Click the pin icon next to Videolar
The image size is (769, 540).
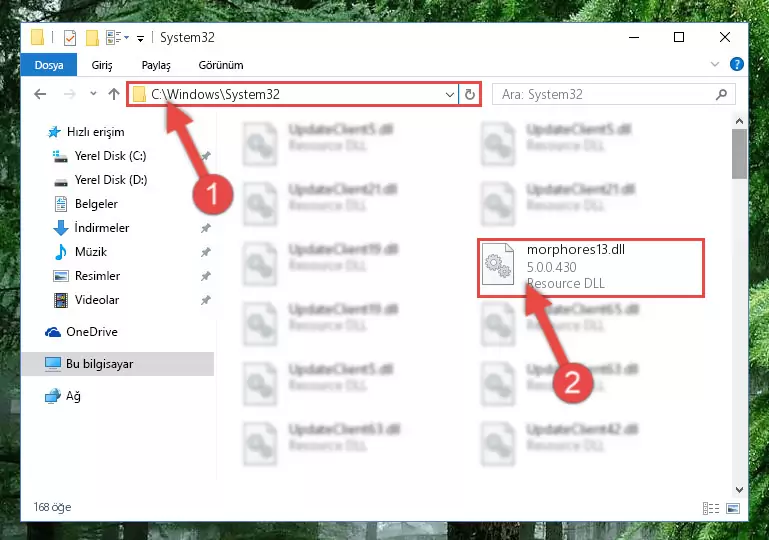coord(206,300)
